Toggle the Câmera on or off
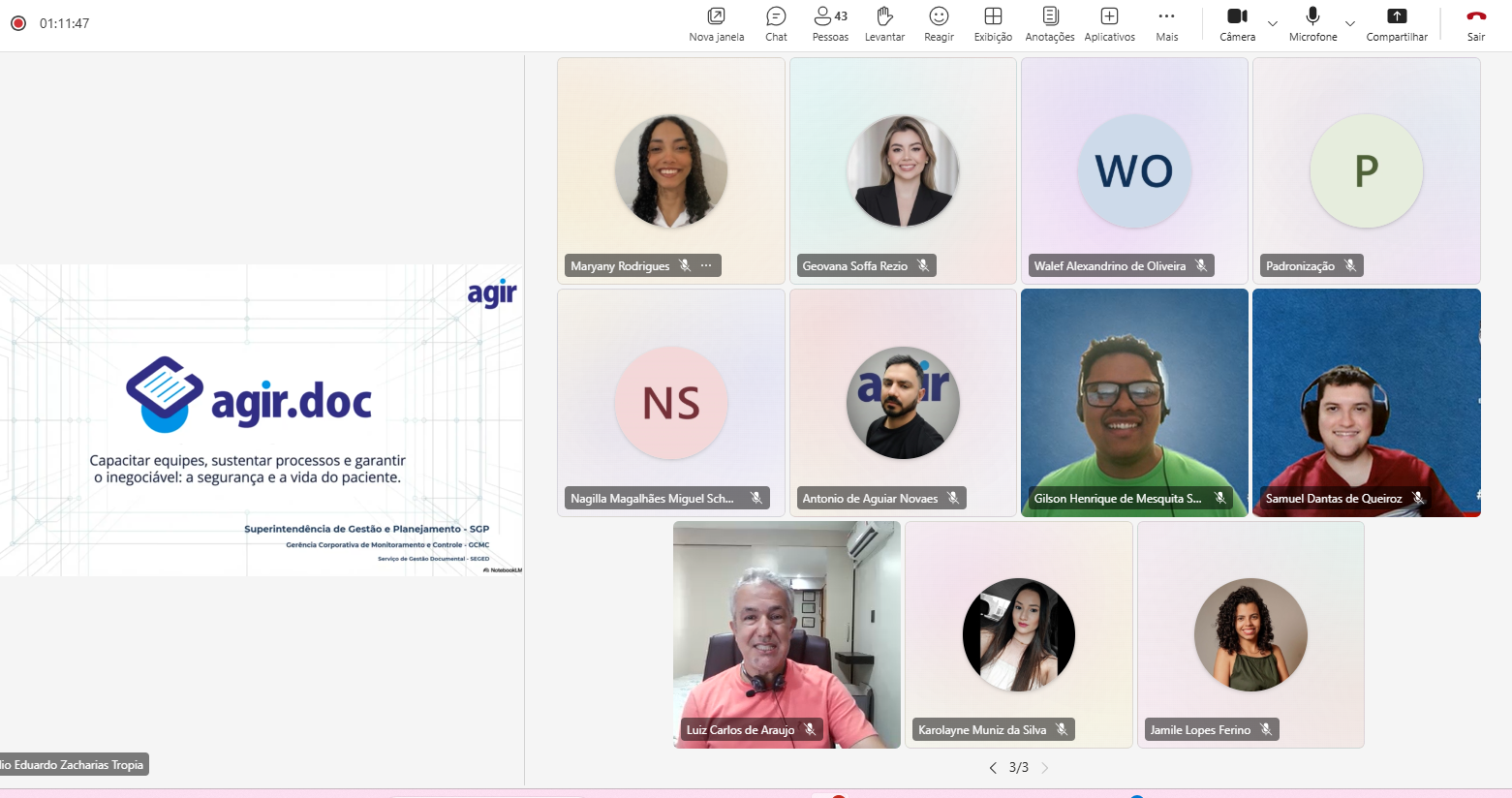Image resolution: width=1512 pixels, height=798 pixels. (1237, 24)
